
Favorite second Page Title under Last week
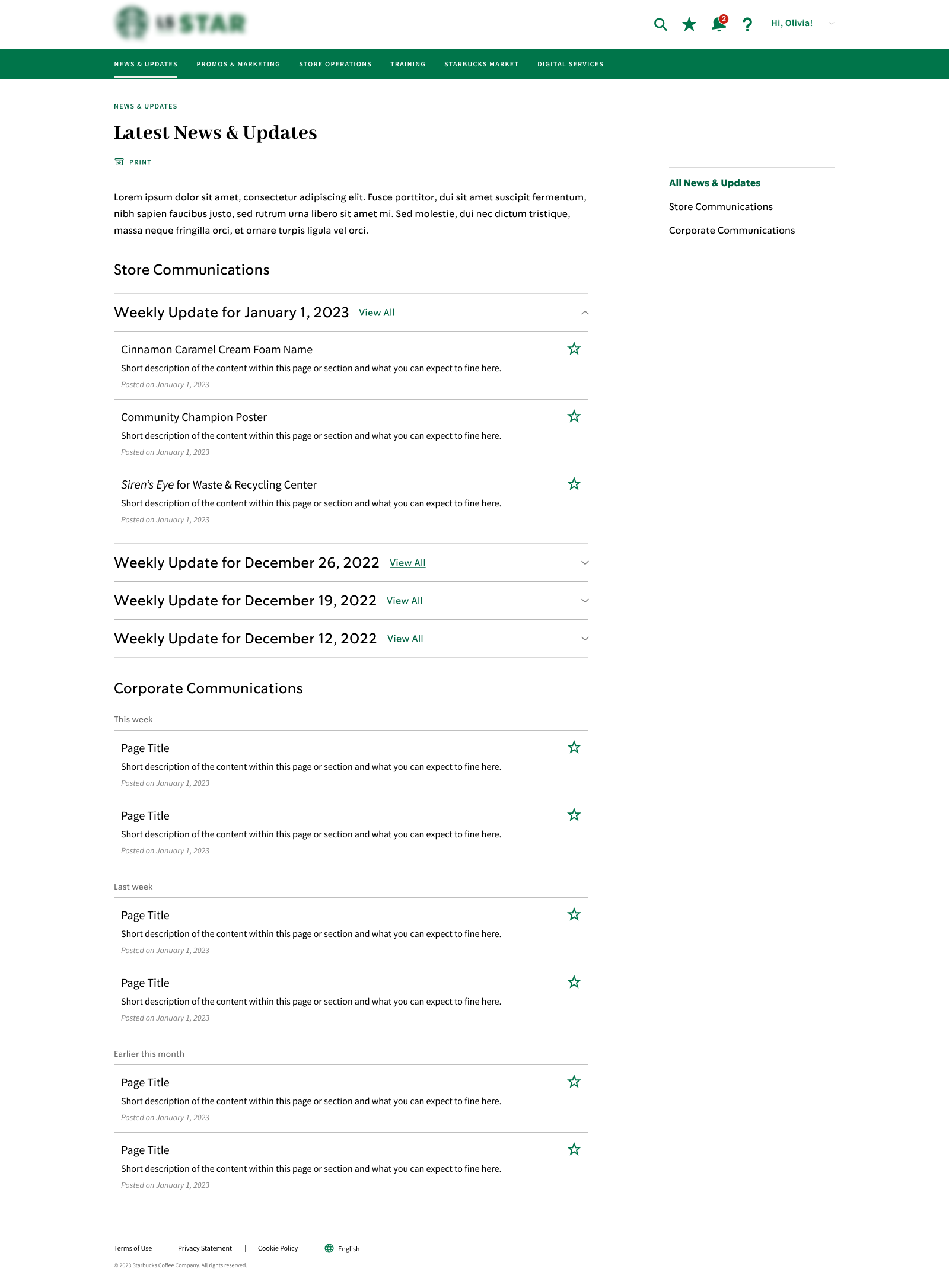coord(574,982)
